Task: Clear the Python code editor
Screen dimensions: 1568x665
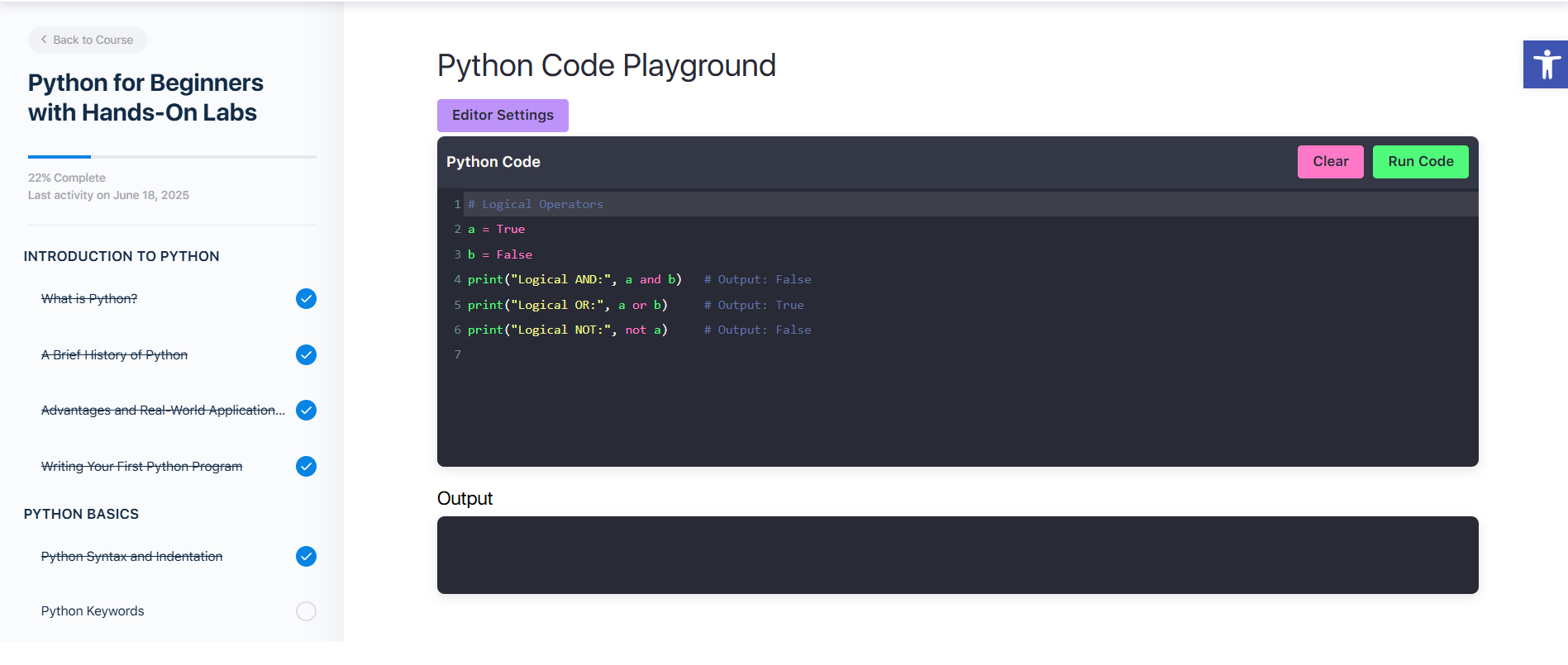Action: point(1330,162)
